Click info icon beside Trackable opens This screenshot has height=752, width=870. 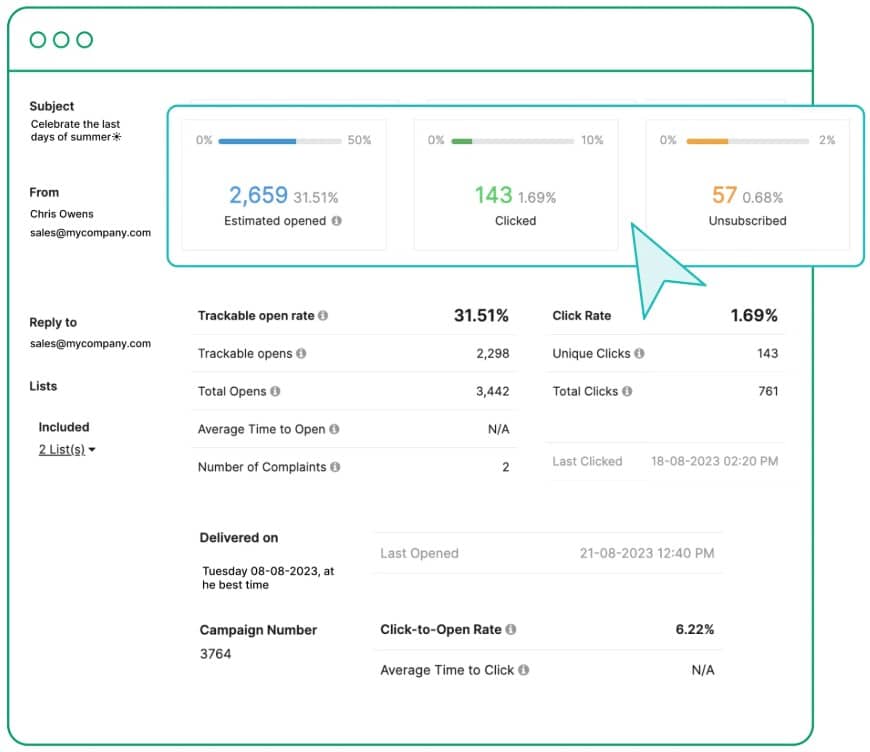pyautogui.click(x=301, y=354)
